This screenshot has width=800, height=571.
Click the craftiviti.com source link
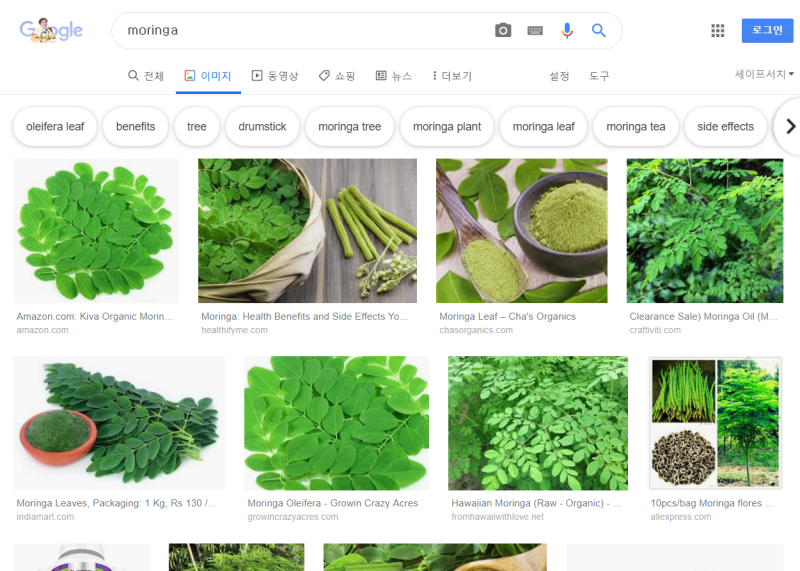(655, 330)
